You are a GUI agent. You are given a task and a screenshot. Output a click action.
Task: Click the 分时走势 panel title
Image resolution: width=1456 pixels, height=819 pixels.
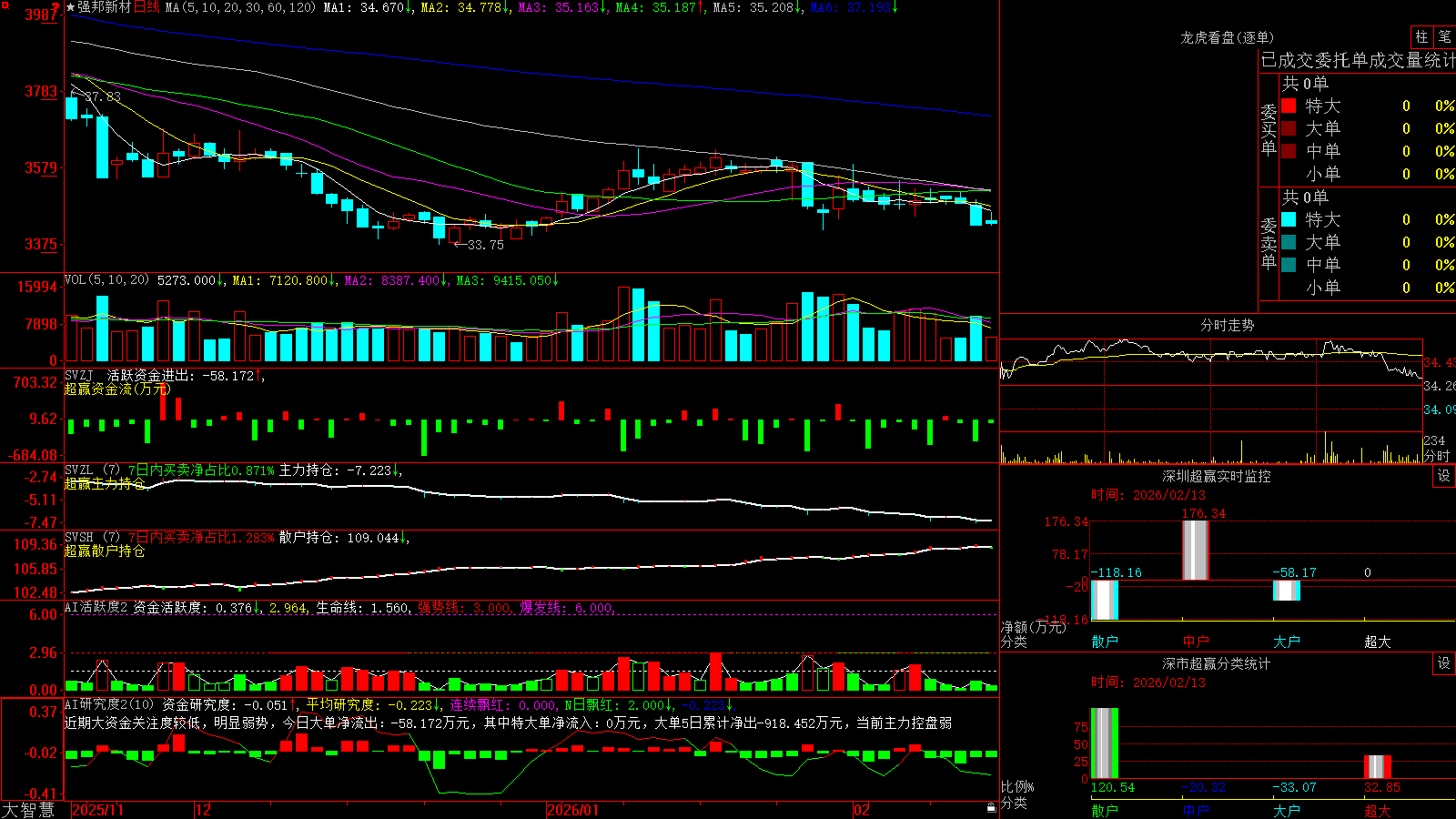tap(1227, 325)
